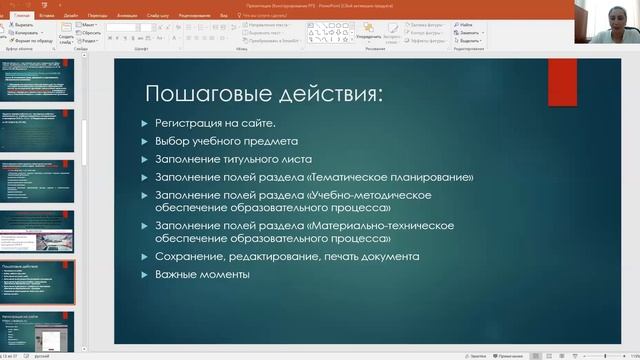The width and height of the screenshot is (640, 360).
Task: Align text left in paragraph group
Action: click(189, 38)
